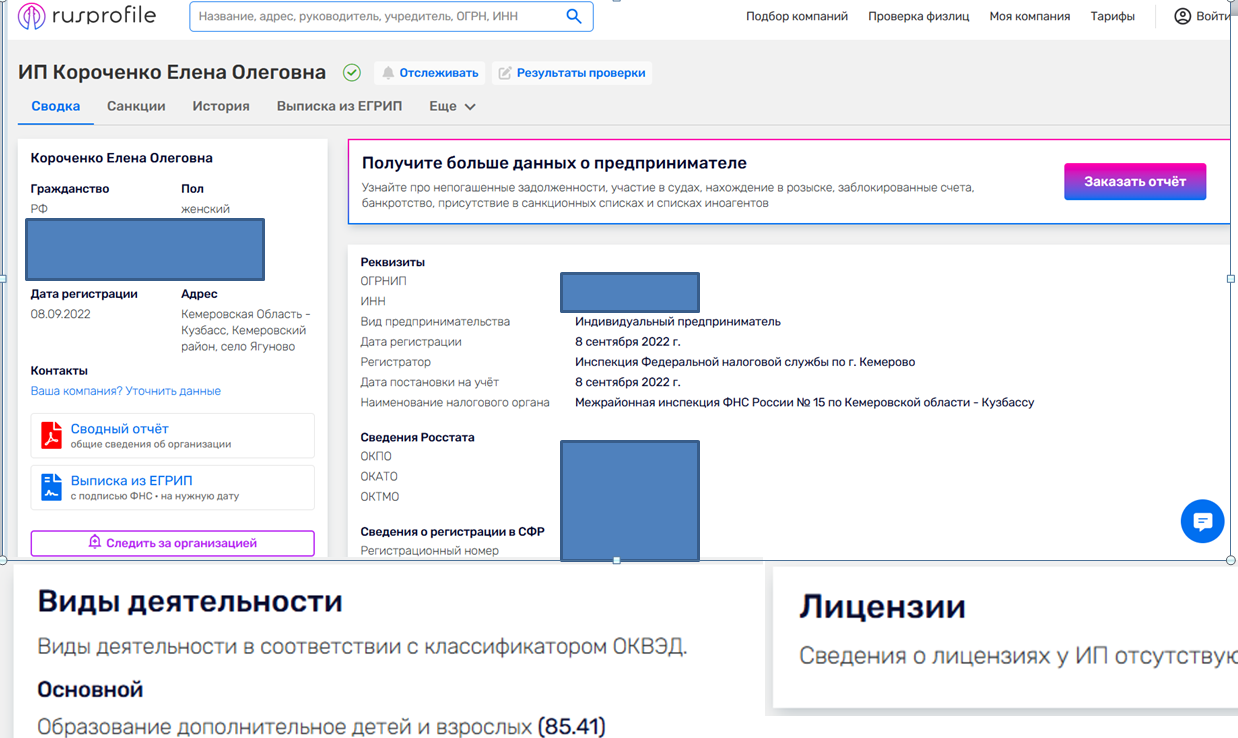
Task: Click the Контакты label
Action: pos(59,371)
